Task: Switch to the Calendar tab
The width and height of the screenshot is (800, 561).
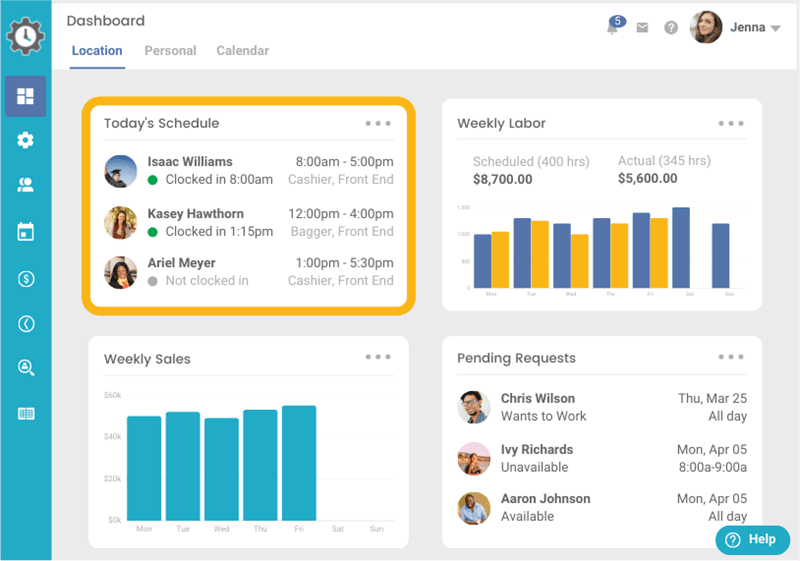Action: coord(242,51)
